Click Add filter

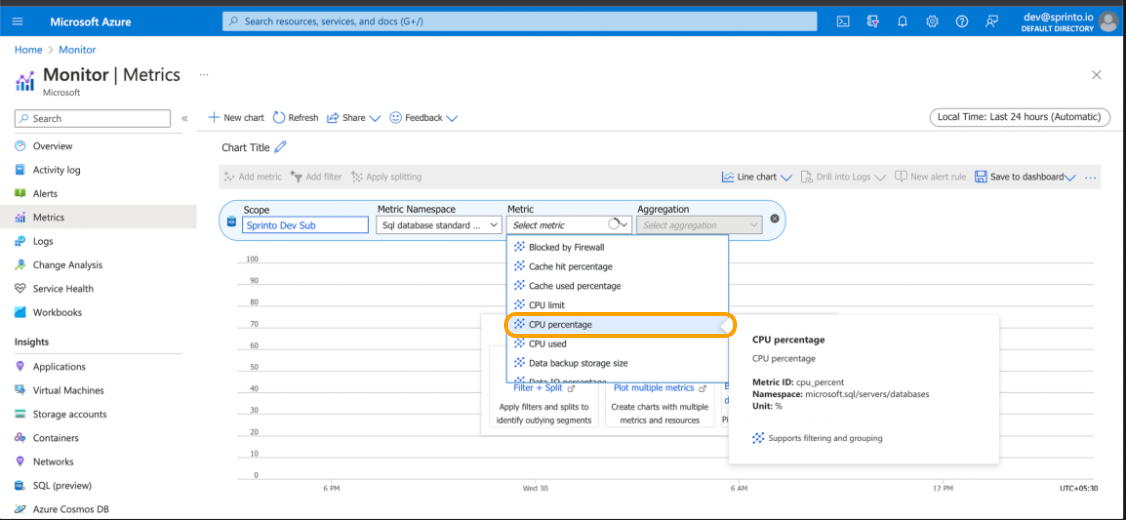[x=316, y=177]
